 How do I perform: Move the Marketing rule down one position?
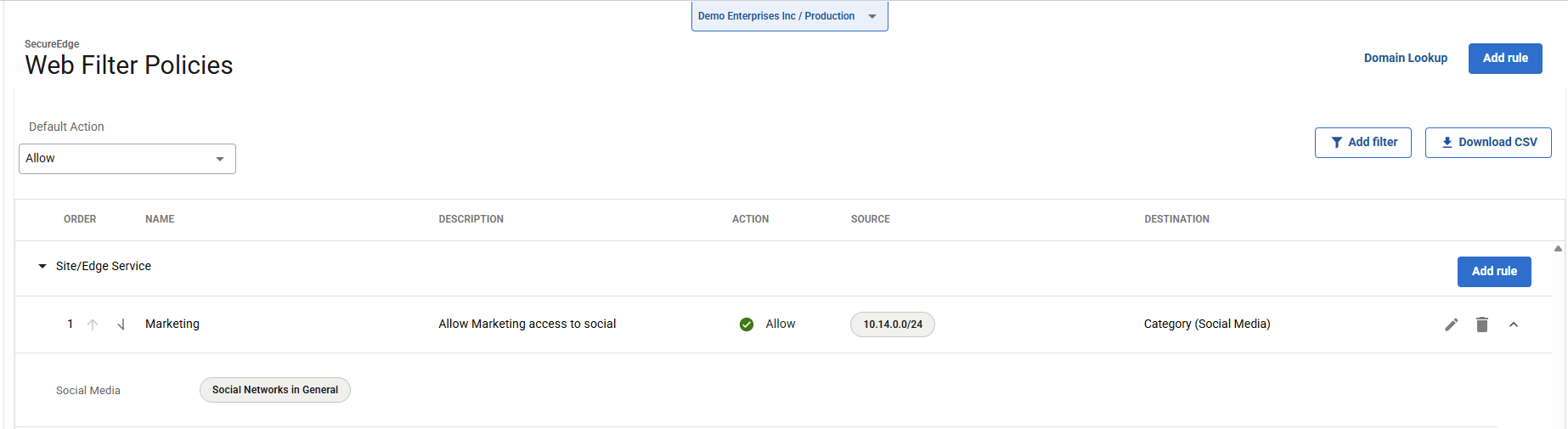121,325
